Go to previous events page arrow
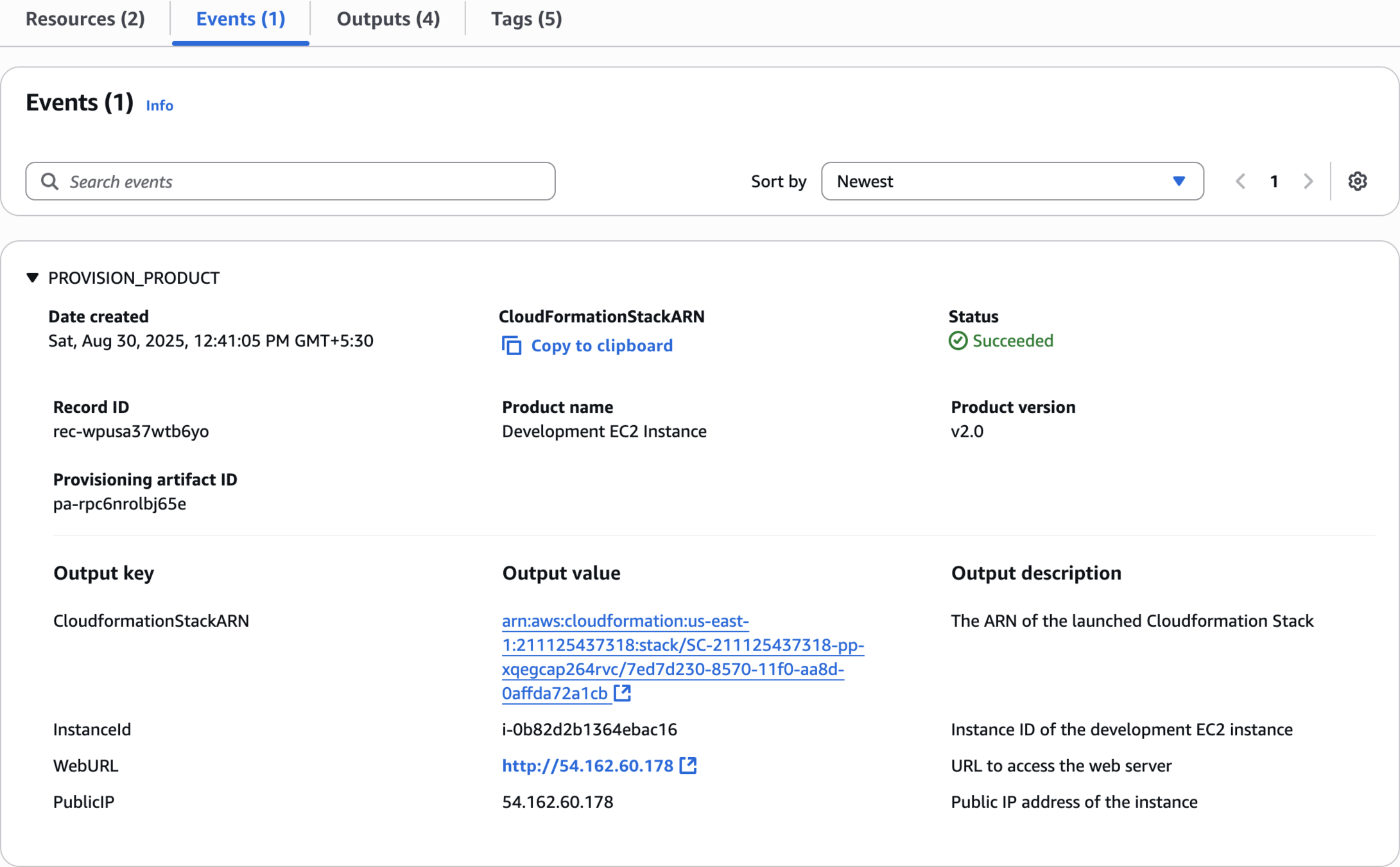Screen dimensions: 1400x867 (x=1240, y=181)
